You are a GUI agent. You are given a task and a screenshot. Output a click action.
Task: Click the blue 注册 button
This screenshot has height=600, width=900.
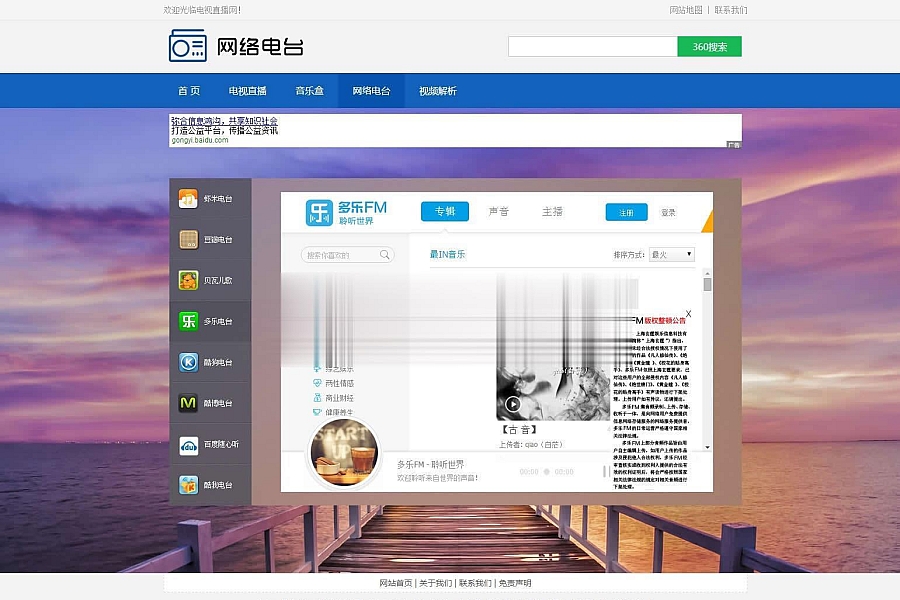[626, 212]
